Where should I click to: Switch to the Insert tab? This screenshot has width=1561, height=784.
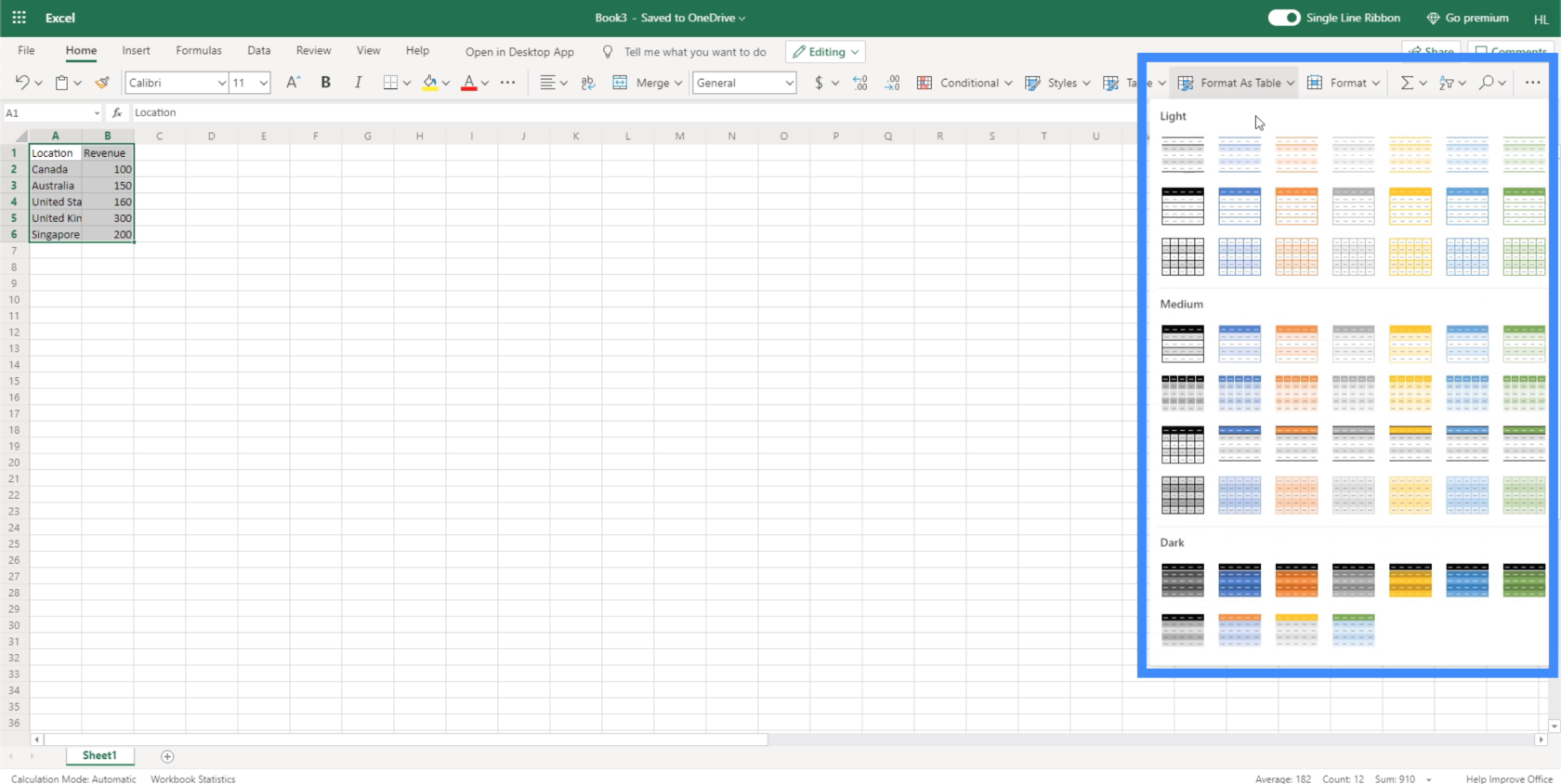pyautogui.click(x=136, y=51)
